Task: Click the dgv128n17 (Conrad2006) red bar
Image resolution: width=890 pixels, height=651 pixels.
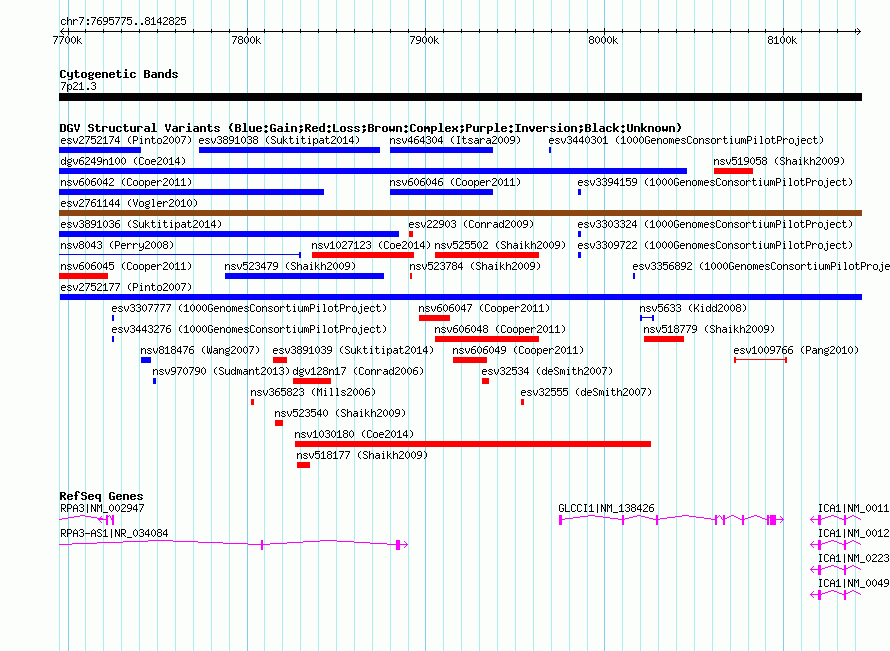Action: click(x=312, y=381)
